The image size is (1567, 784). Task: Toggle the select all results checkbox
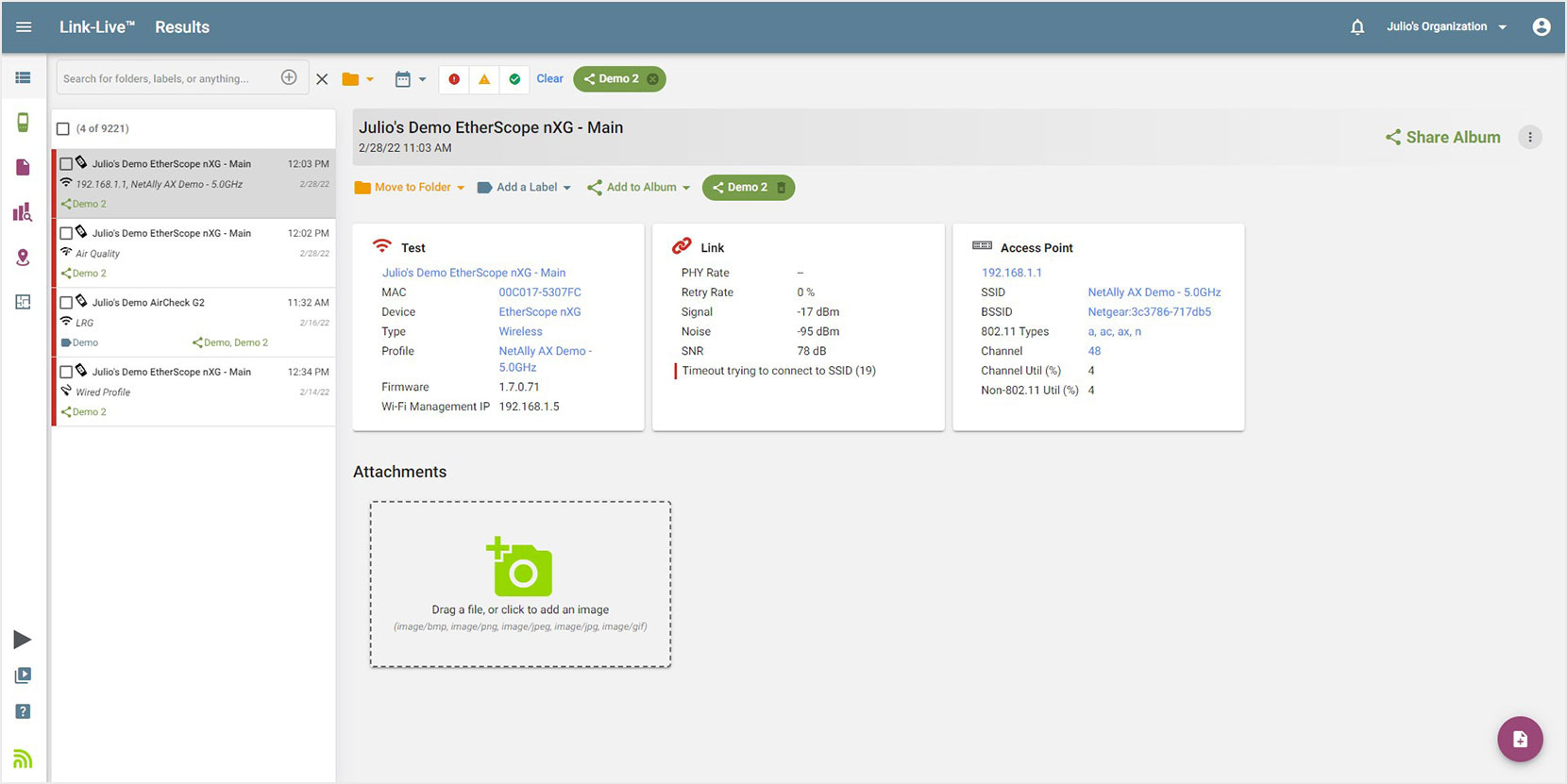coord(63,129)
